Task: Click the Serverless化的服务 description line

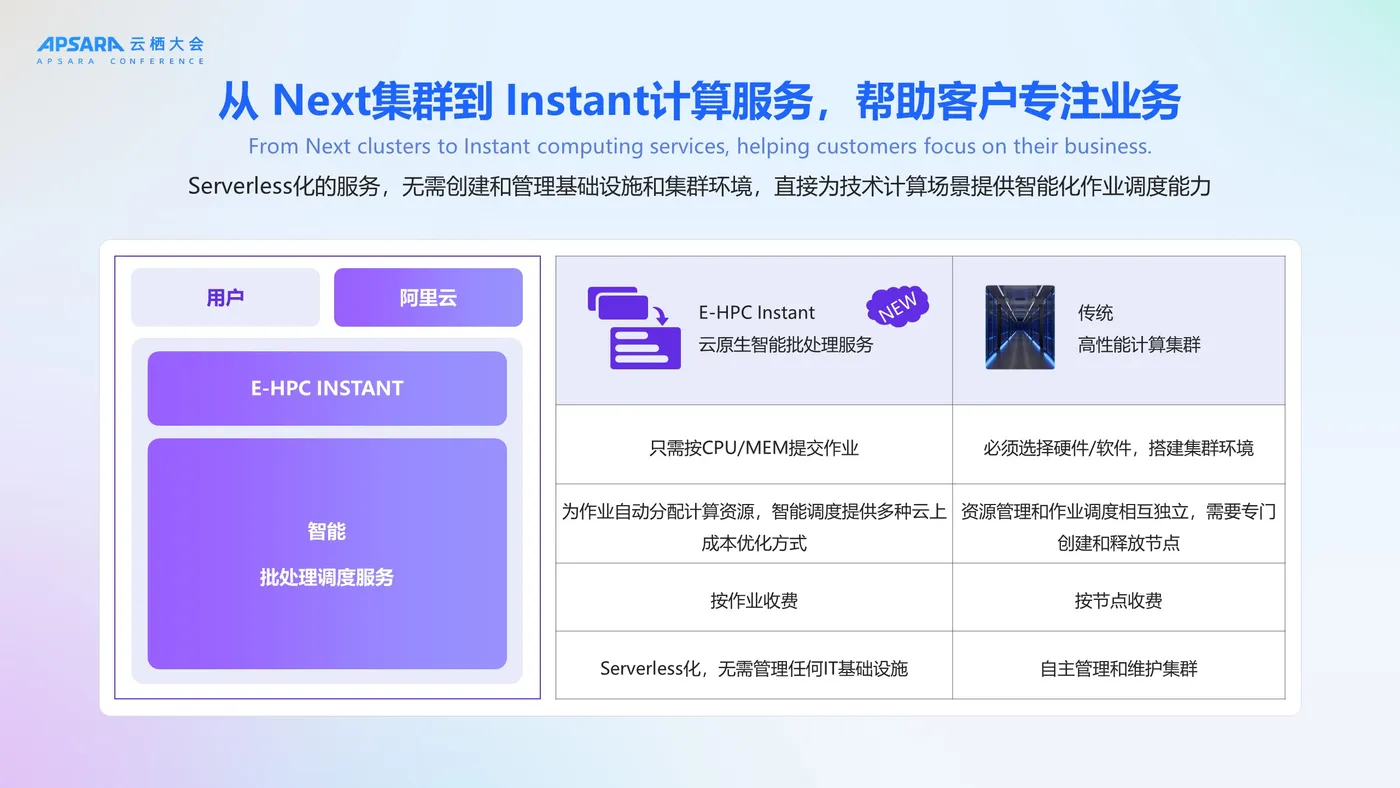Action: coord(699,186)
